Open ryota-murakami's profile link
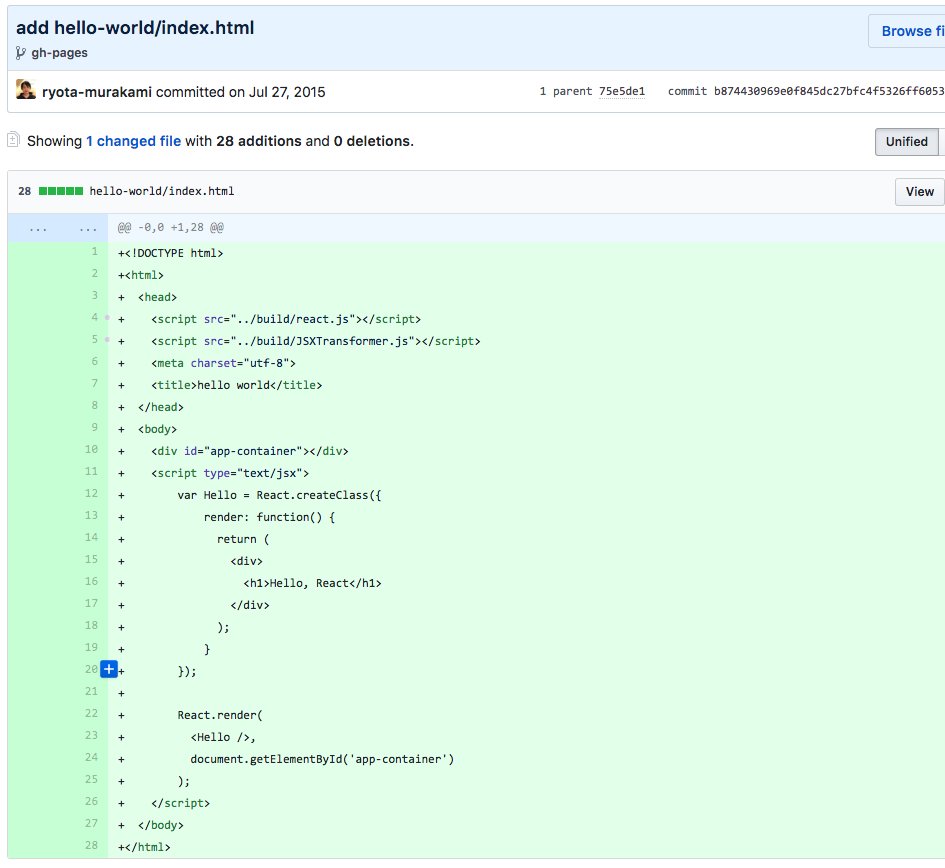945x868 pixels. (97, 92)
